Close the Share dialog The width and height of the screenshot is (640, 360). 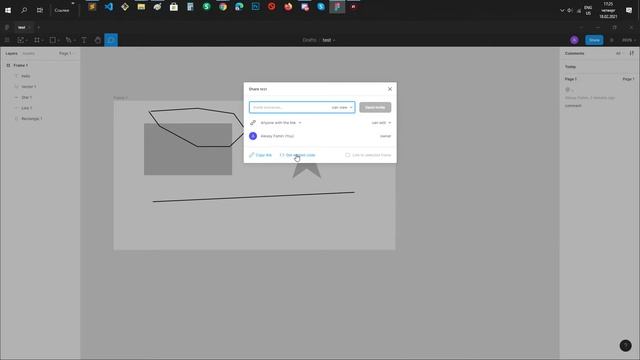click(x=390, y=89)
